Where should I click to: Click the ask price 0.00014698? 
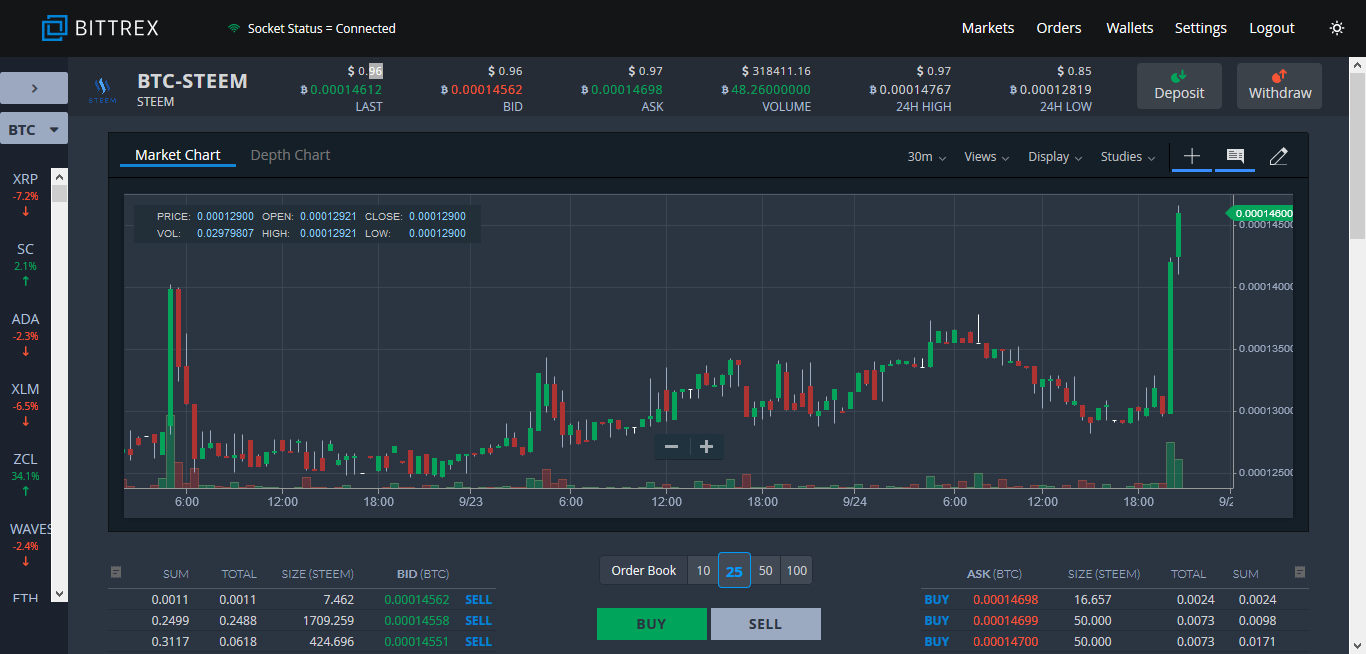[1005, 600]
